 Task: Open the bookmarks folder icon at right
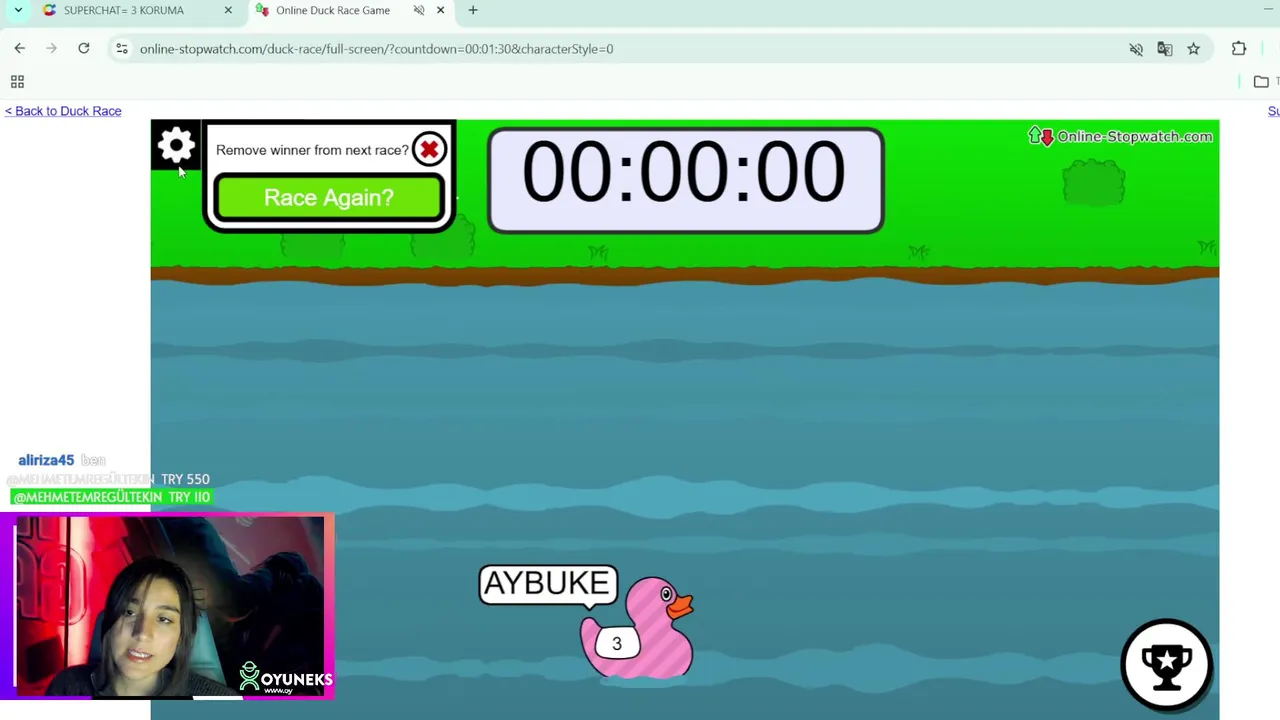pyautogui.click(x=1261, y=82)
